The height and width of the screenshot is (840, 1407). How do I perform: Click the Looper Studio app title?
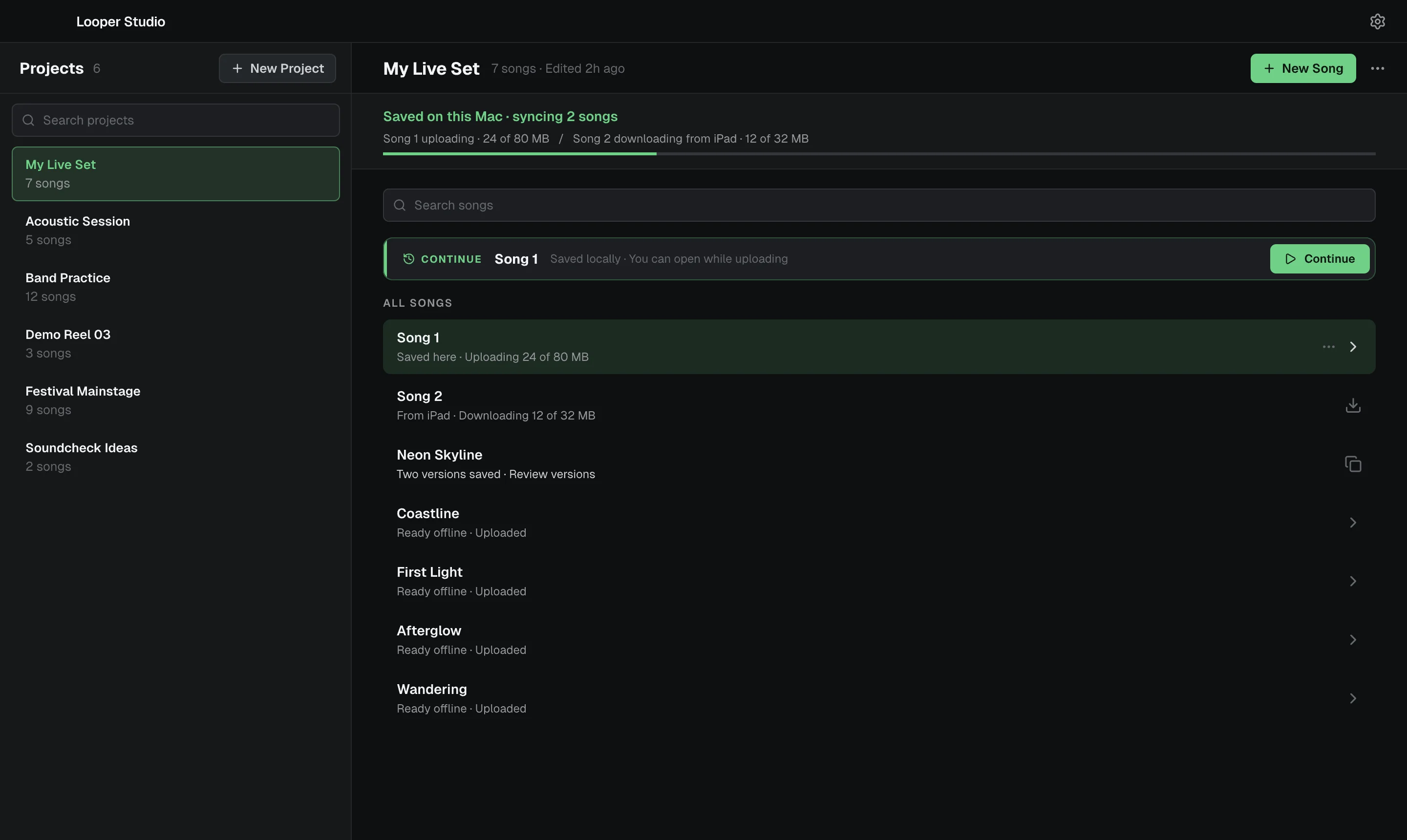point(121,21)
